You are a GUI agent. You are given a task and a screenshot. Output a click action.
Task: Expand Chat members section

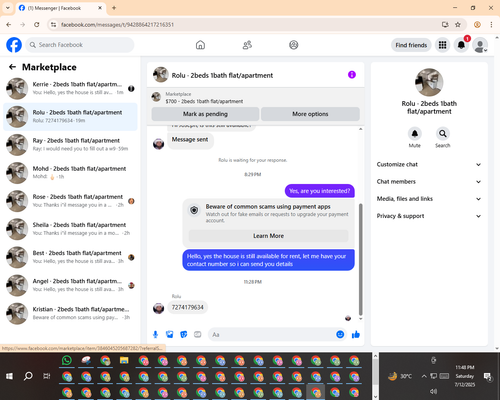click(429, 182)
